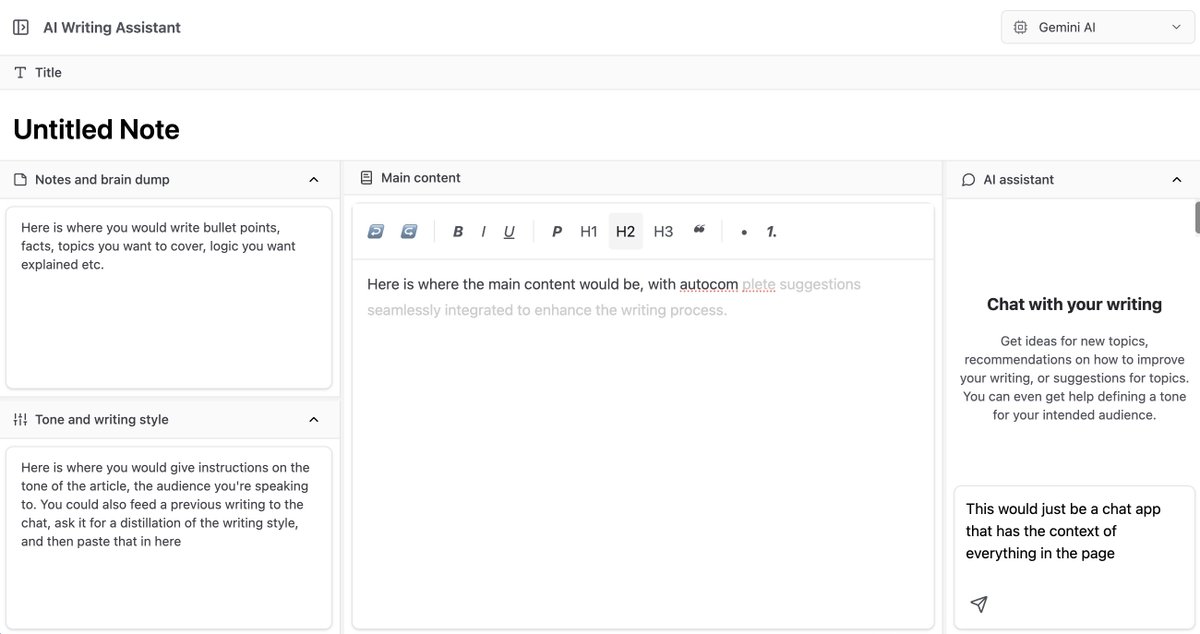Toggle the sidebar panel icon

coord(21,28)
